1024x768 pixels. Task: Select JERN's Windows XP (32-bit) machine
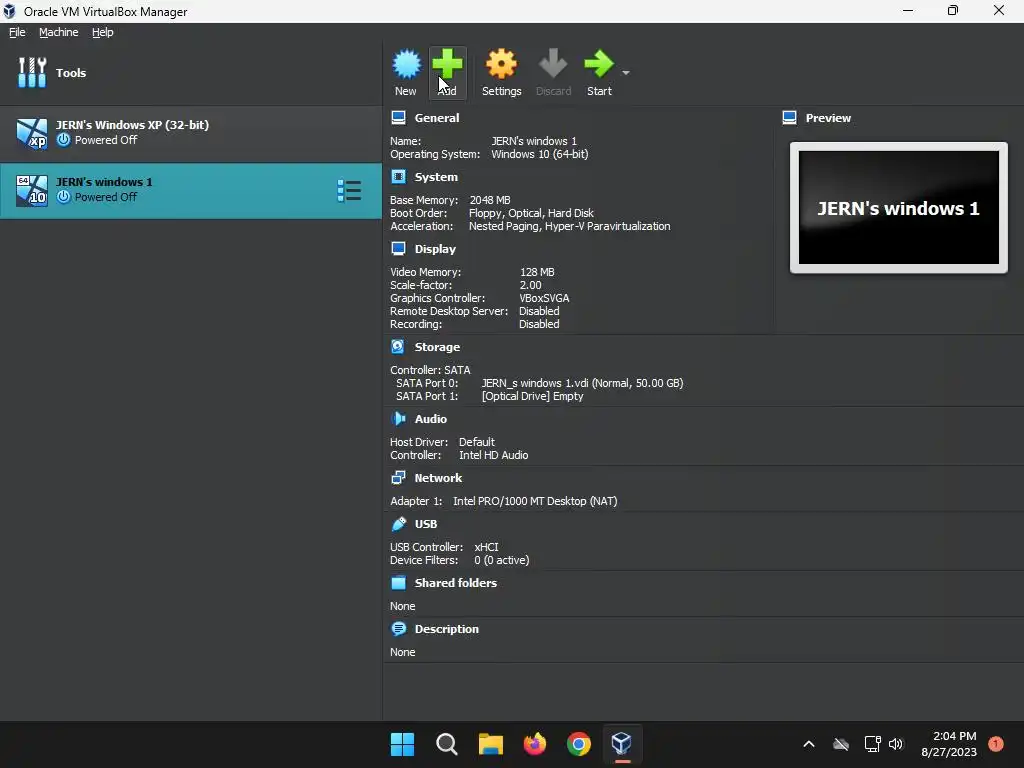tap(191, 134)
